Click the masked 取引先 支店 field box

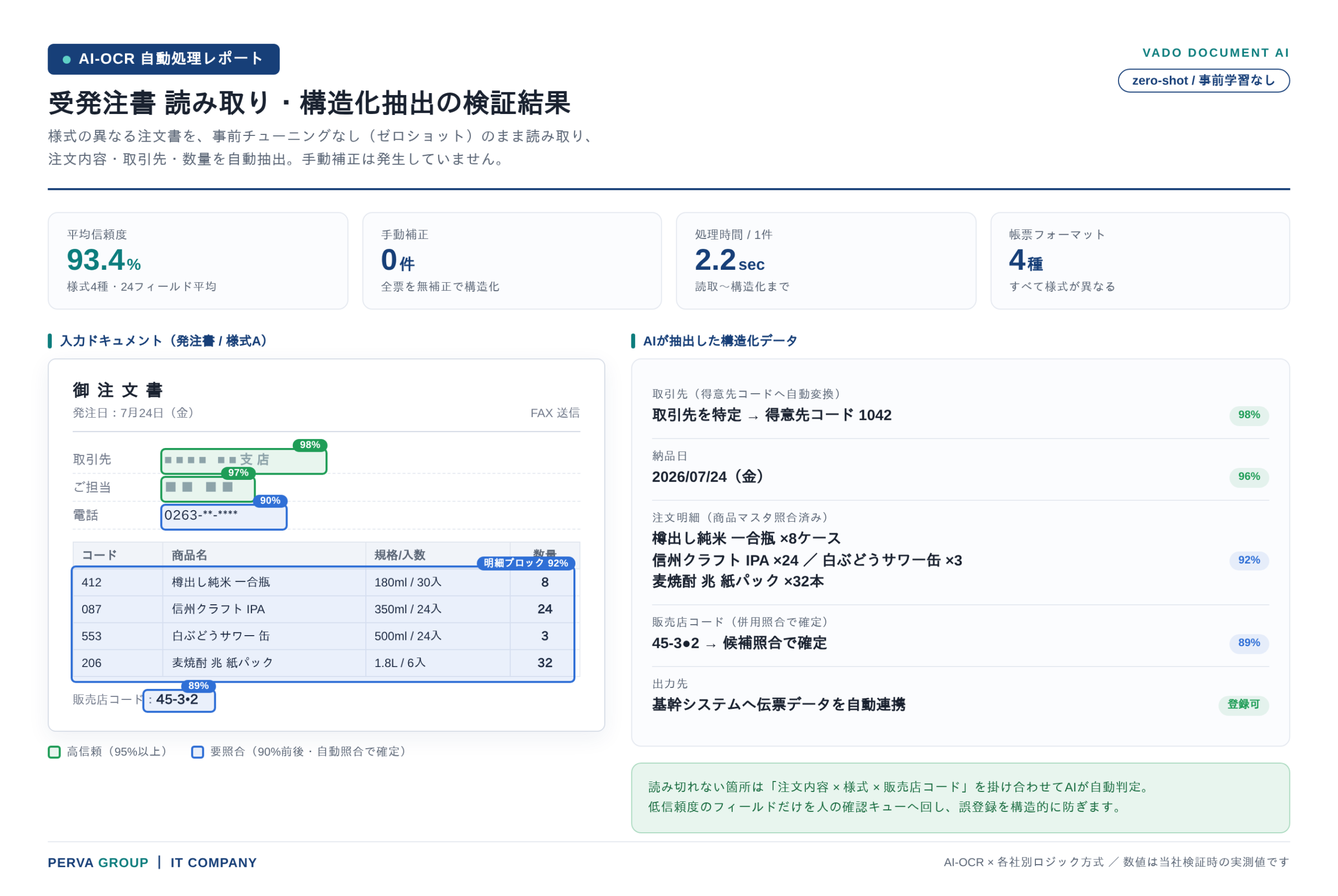click(x=244, y=461)
